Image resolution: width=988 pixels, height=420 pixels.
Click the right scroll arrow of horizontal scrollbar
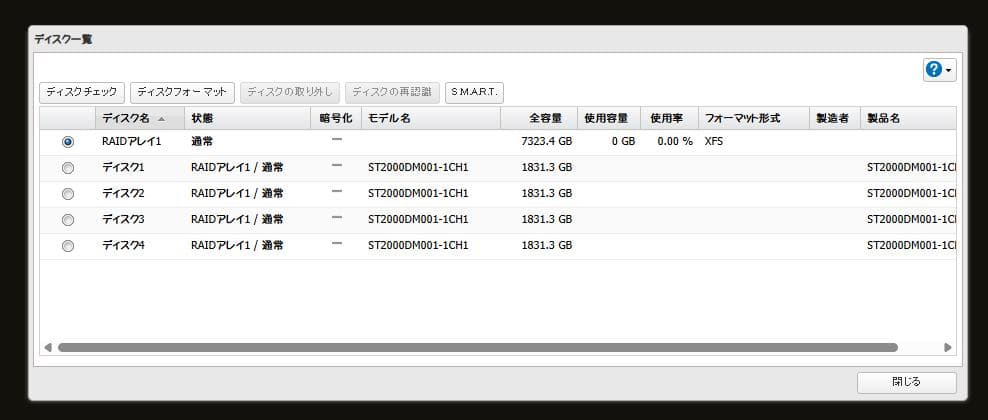pos(948,347)
